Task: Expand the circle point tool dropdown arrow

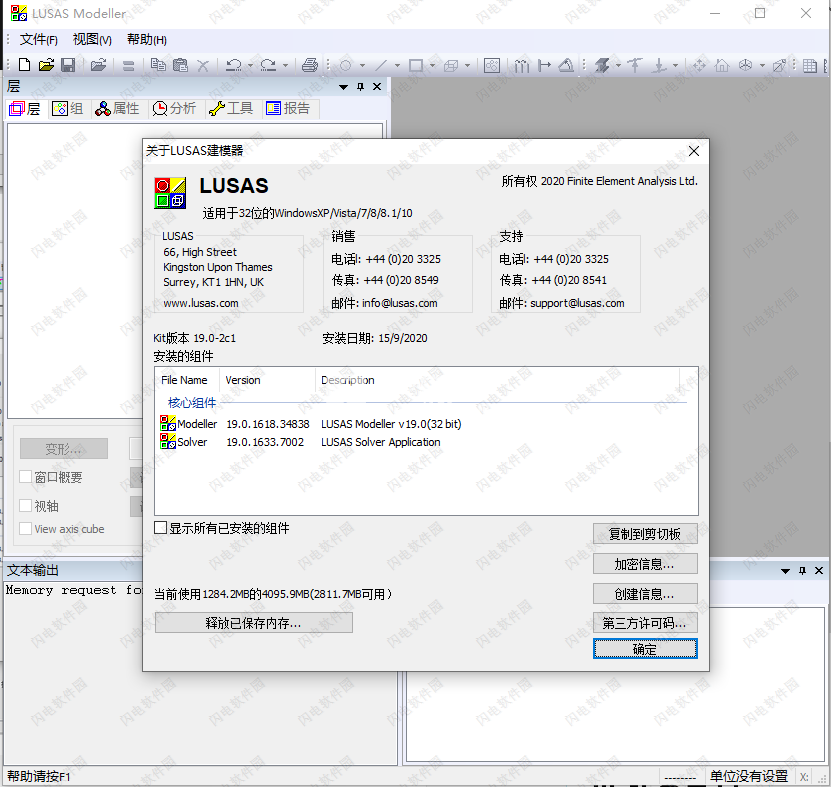Action: 363,66
